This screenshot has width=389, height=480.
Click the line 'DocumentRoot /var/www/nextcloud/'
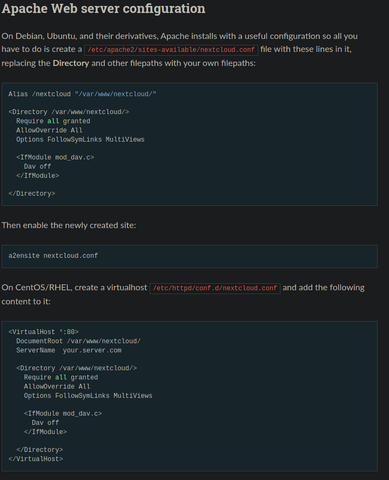78,341
